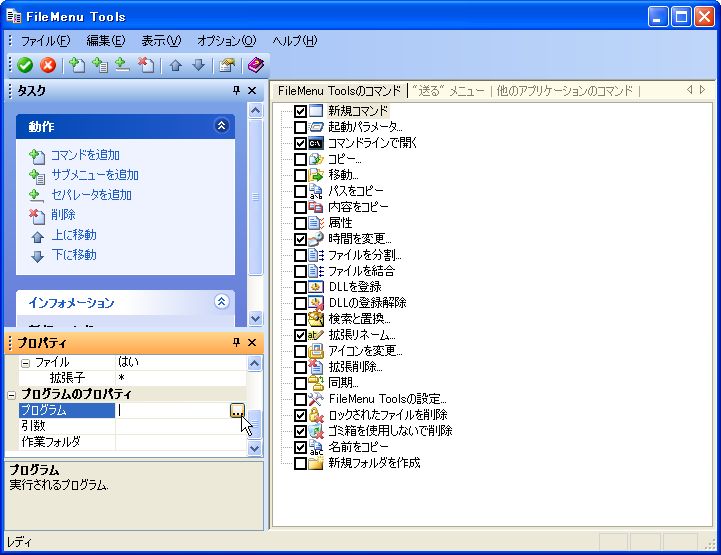Open the 表示(V) menu
This screenshot has width=721, height=555.
(x=161, y=40)
